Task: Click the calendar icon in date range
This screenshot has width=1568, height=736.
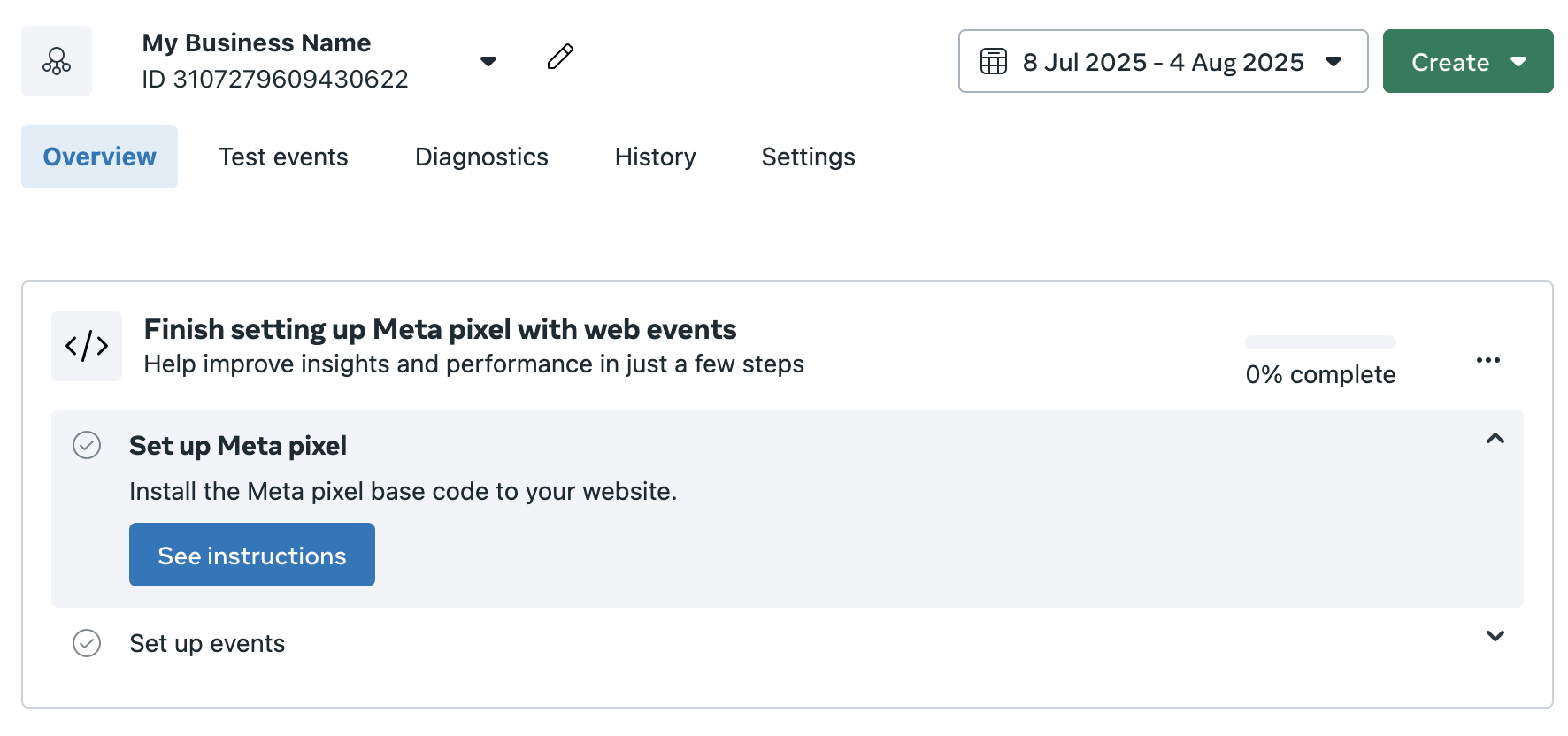Action: click(994, 62)
